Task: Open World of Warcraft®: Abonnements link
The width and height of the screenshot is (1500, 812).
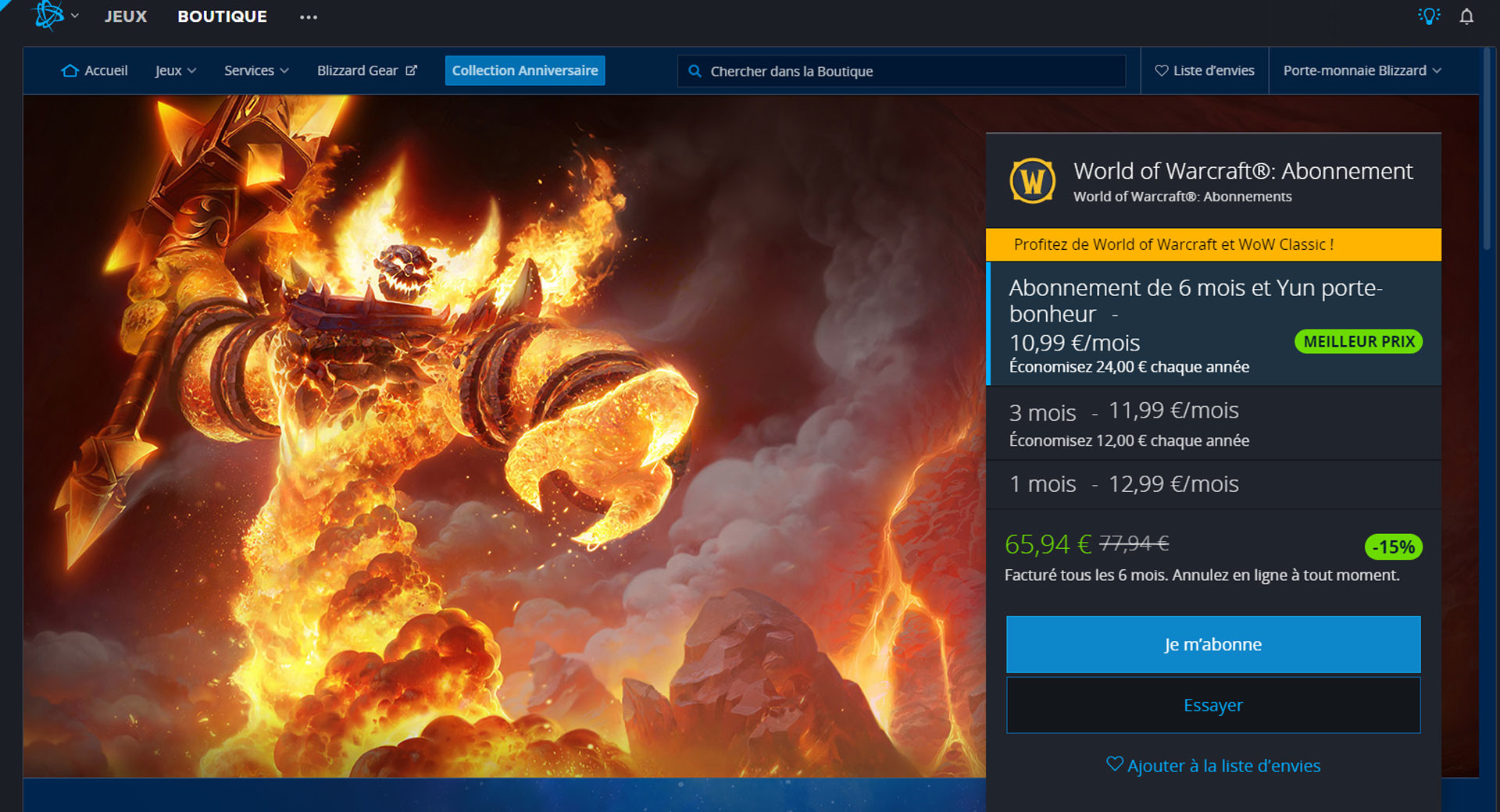Action: (1182, 197)
